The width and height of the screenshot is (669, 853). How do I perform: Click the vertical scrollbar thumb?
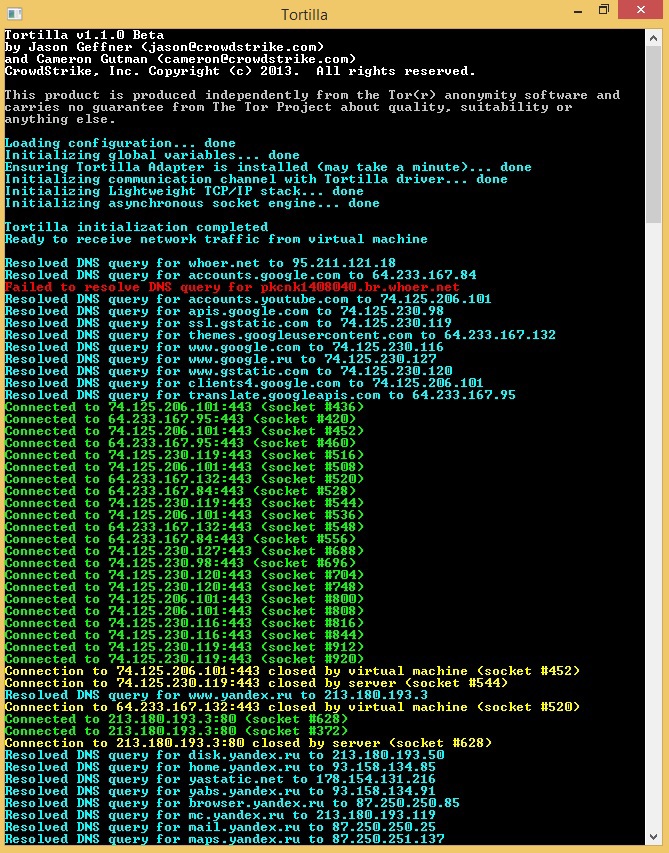655,135
